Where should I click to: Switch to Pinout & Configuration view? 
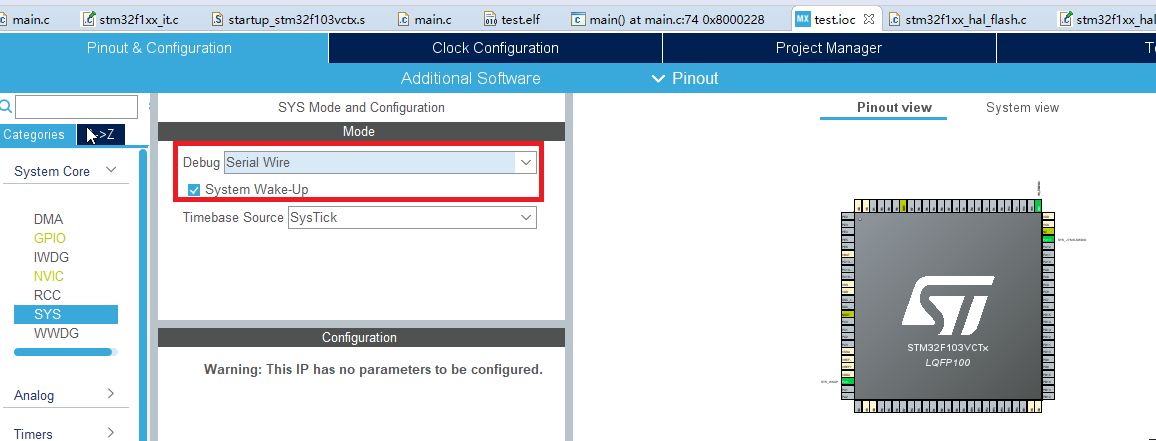[159, 48]
